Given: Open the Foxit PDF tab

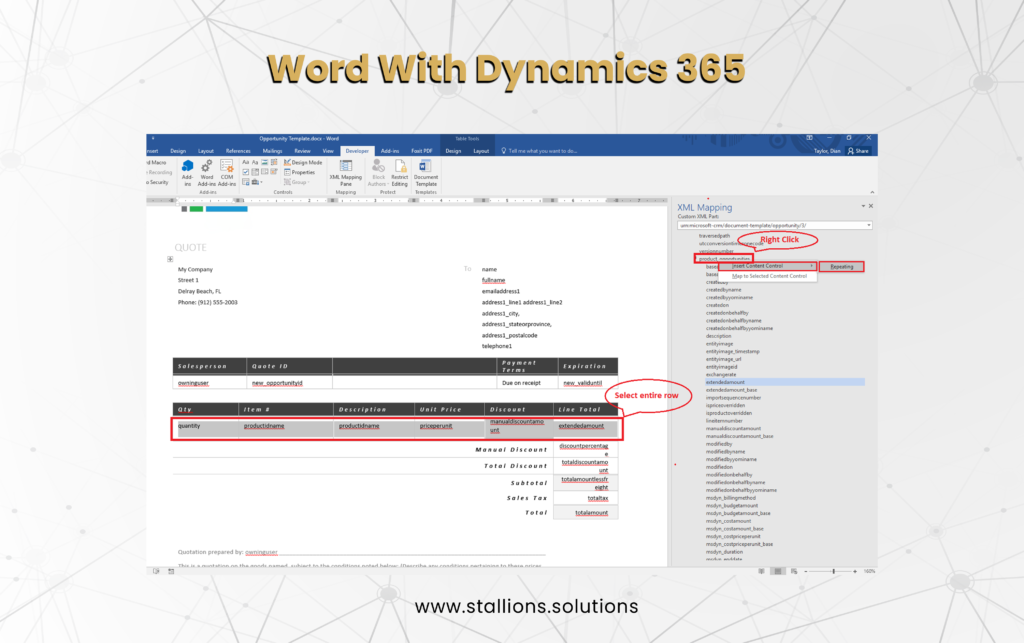Looking at the screenshot, I should coord(421,151).
